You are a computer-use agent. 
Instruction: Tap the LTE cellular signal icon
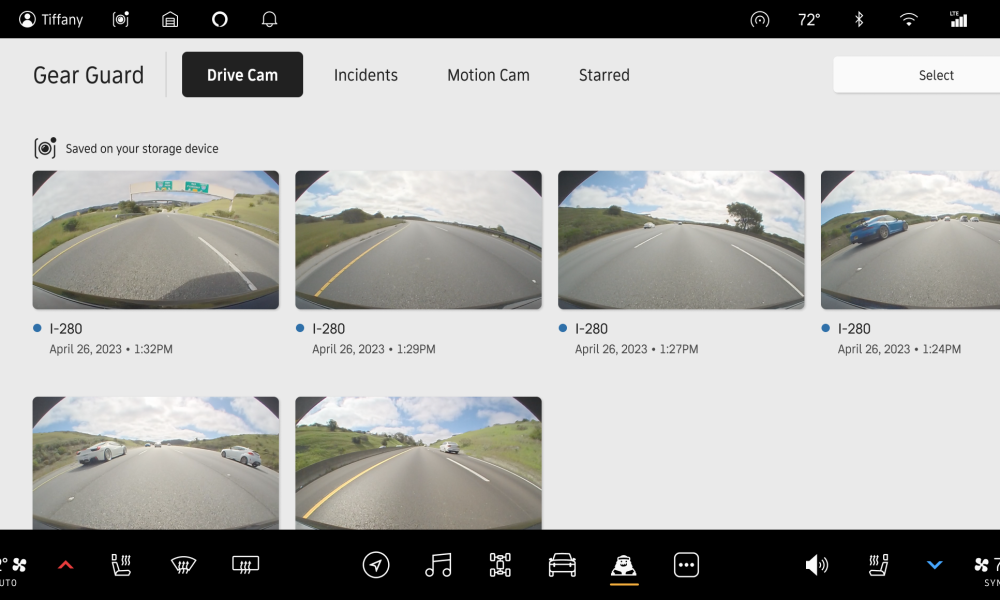(x=959, y=19)
